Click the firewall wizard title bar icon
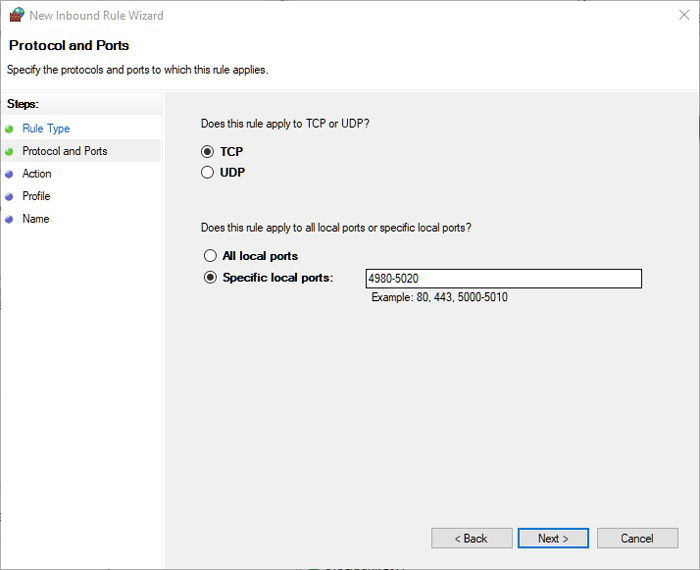700x570 pixels. point(16,15)
